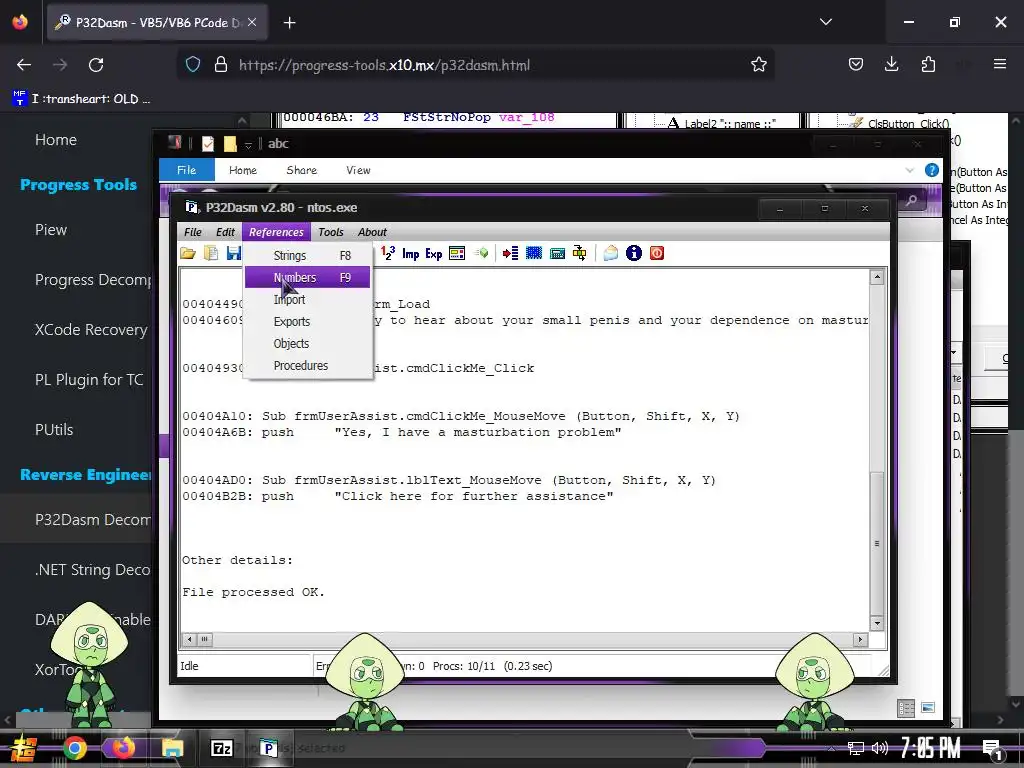The width and height of the screenshot is (1024, 768).
Task: Open the P32Dasm Tools menu
Action: pos(330,232)
